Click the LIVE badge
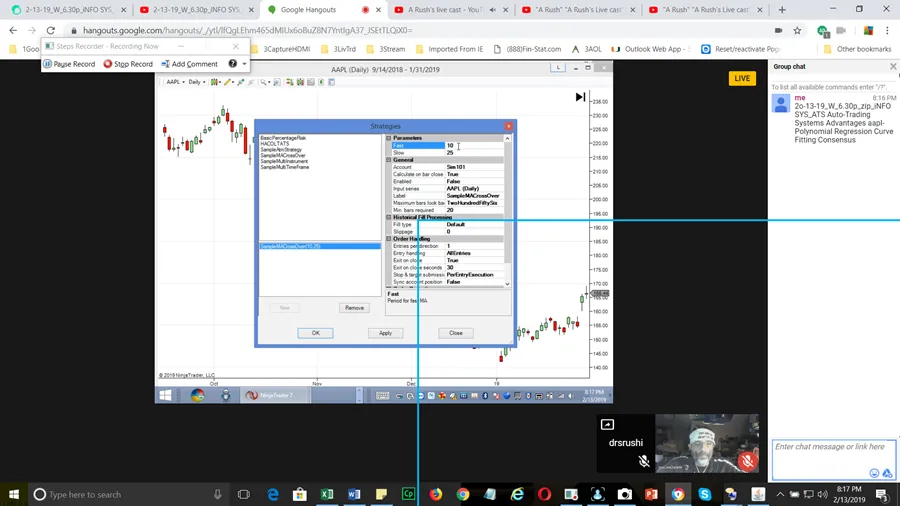The image size is (900, 506). (742, 79)
